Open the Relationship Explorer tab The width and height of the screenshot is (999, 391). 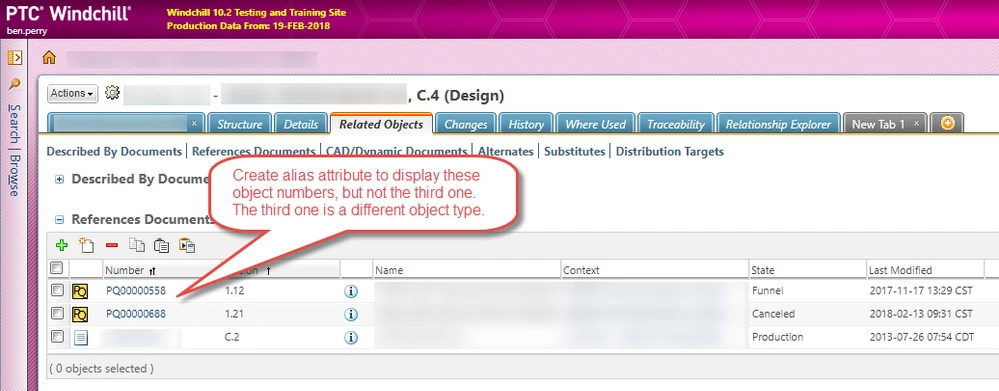(778, 124)
